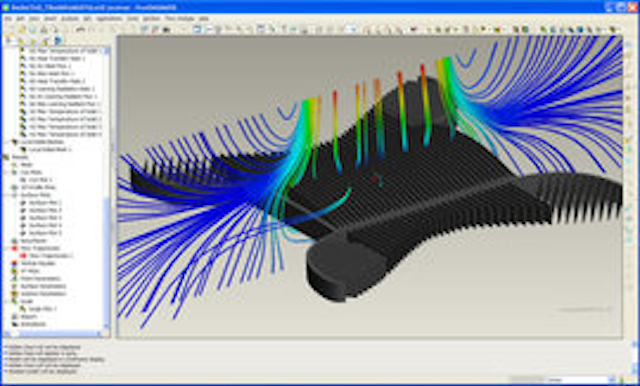Image resolution: width=640 pixels, height=386 pixels.
Task: Switch to the Flow Analysis tree tab icon
Action: 59,40
